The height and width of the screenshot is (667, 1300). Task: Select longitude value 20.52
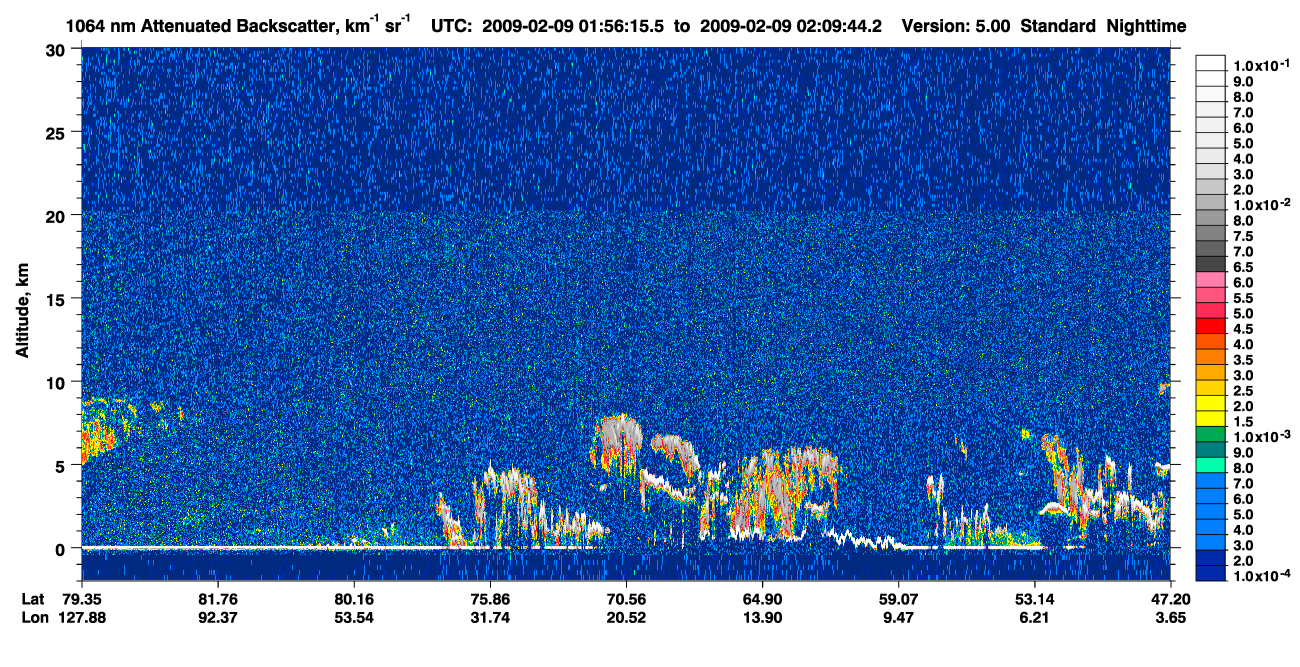point(625,617)
